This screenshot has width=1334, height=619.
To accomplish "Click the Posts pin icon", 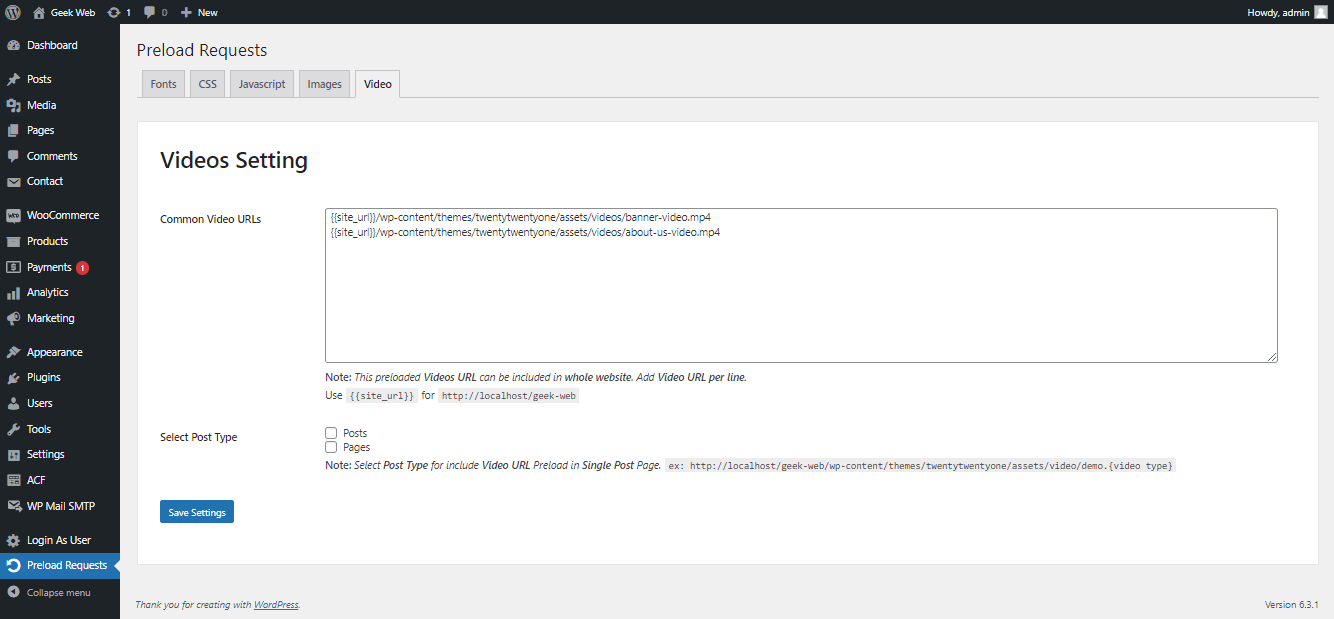I will [x=13, y=79].
